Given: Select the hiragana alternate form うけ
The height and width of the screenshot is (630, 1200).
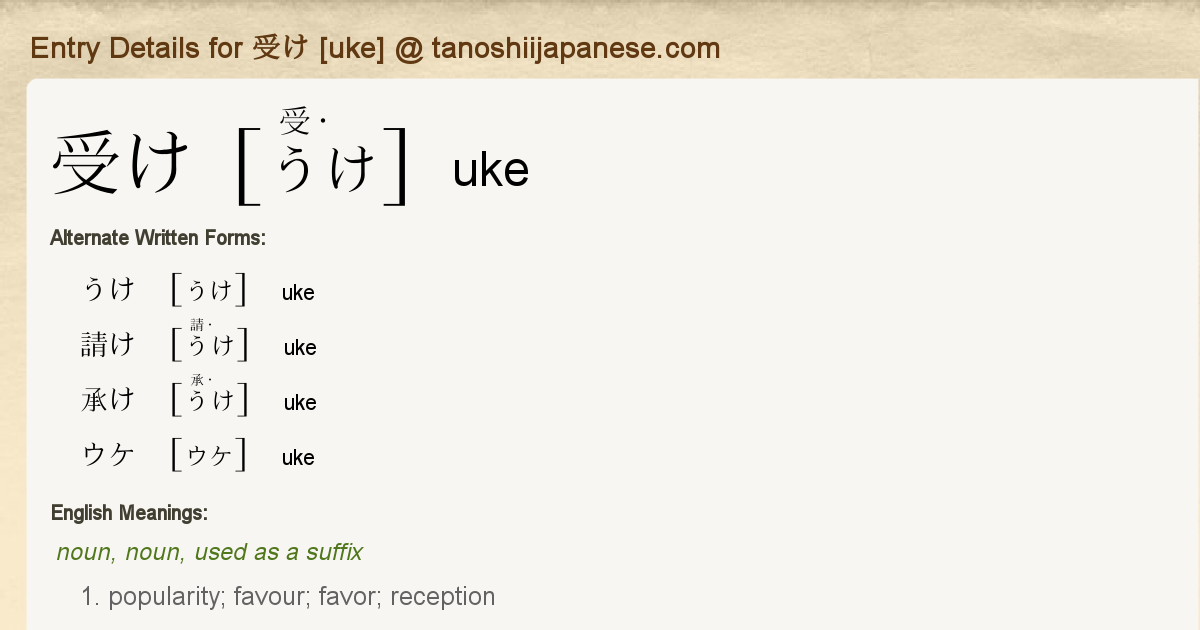Looking at the screenshot, I should (108, 290).
